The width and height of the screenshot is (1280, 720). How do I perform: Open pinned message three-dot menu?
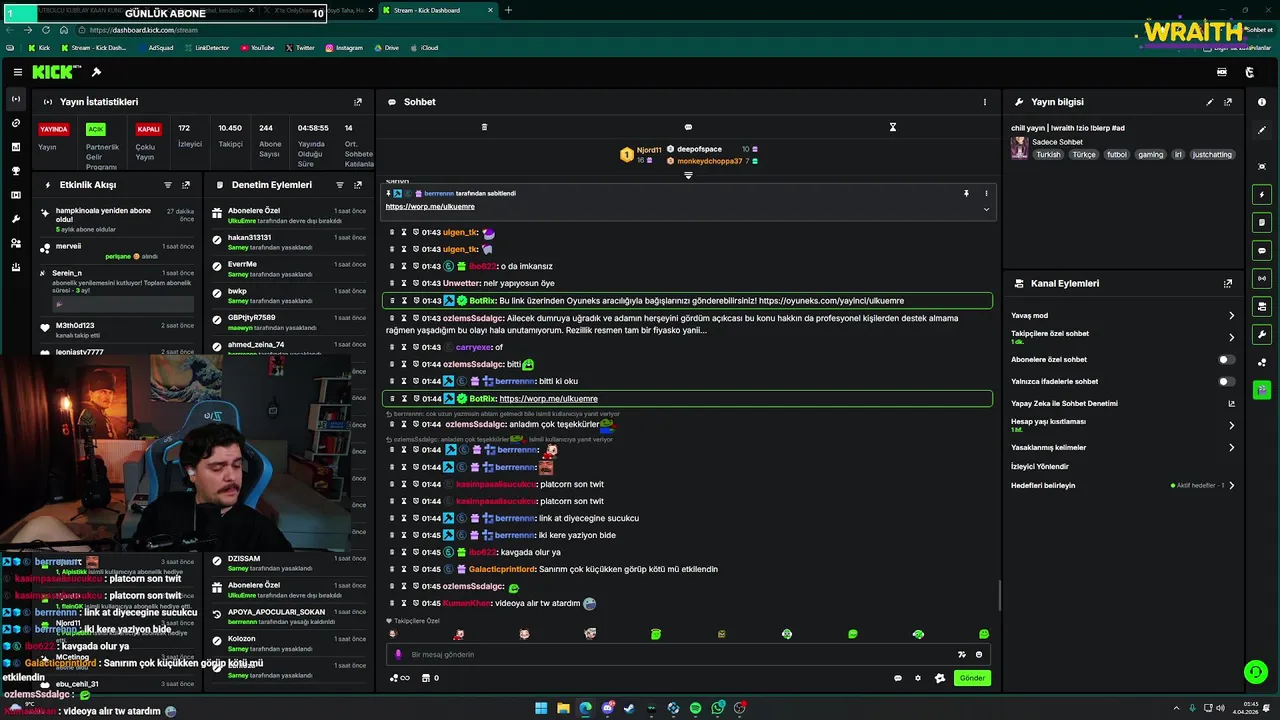(986, 193)
